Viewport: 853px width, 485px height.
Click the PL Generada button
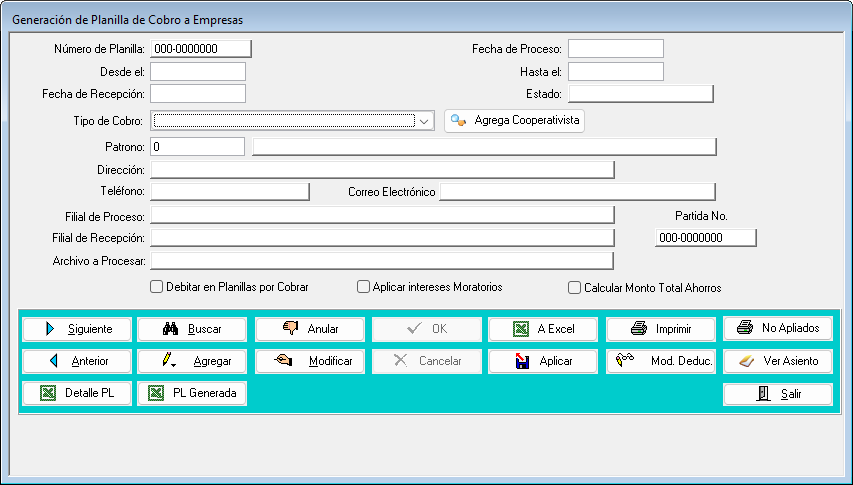point(192,393)
